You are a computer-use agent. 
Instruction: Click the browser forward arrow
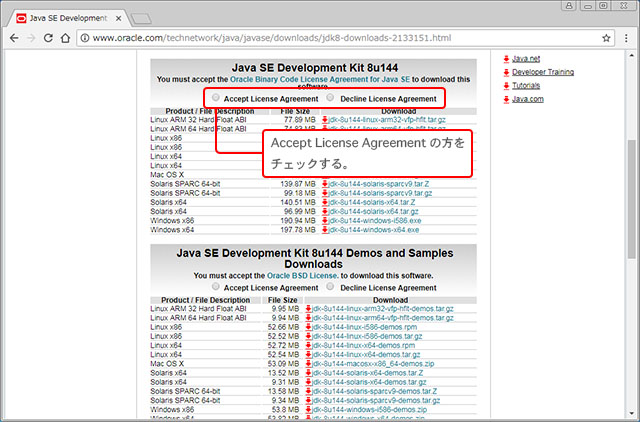[x=31, y=38]
